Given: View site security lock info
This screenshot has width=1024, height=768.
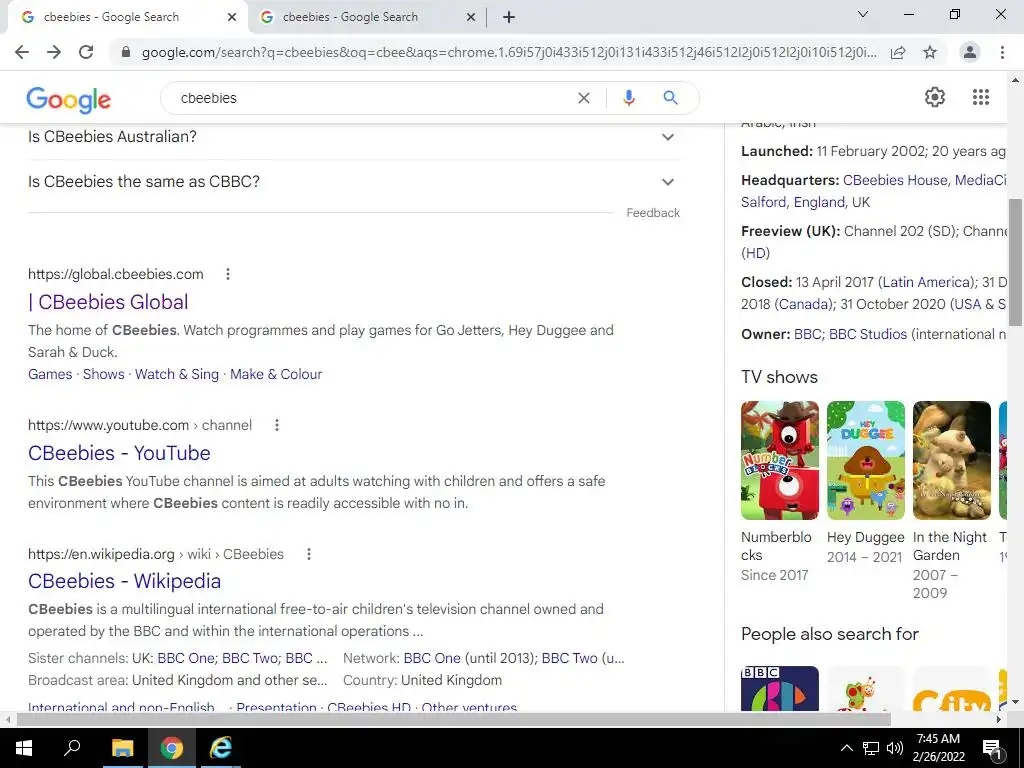Looking at the screenshot, I should pyautogui.click(x=126, y=52).
